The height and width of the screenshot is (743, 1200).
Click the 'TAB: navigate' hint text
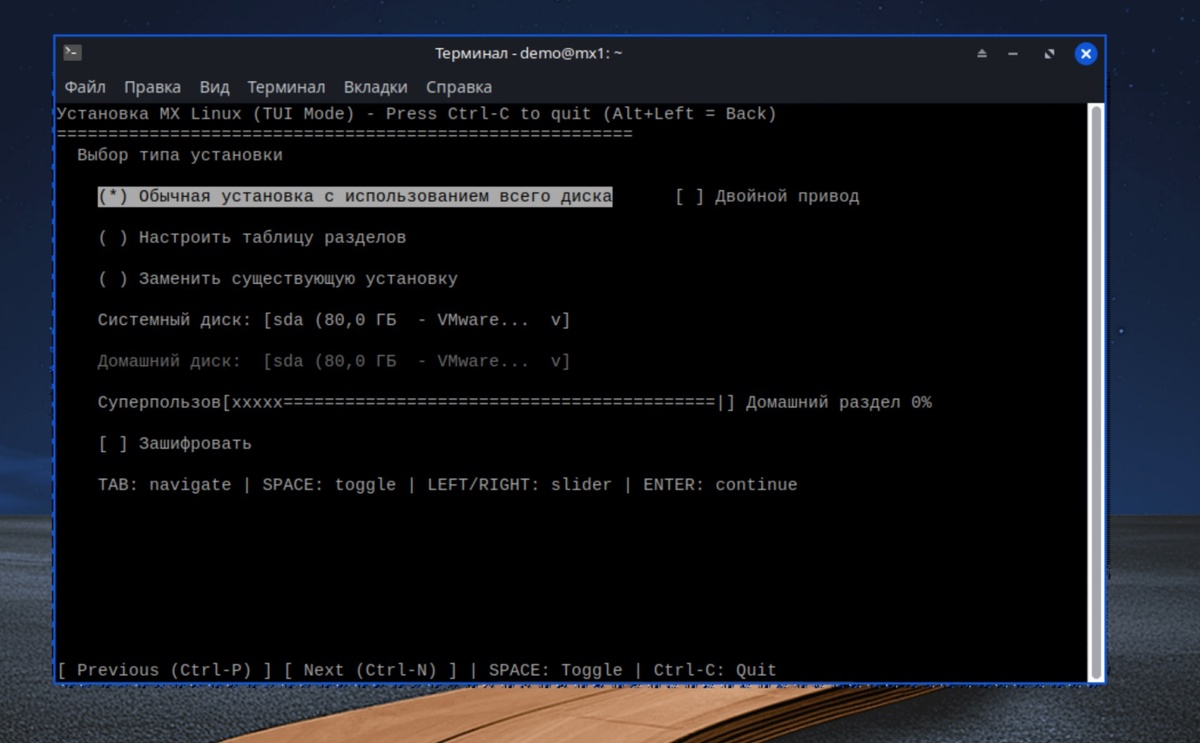click(x=165, y=485)
